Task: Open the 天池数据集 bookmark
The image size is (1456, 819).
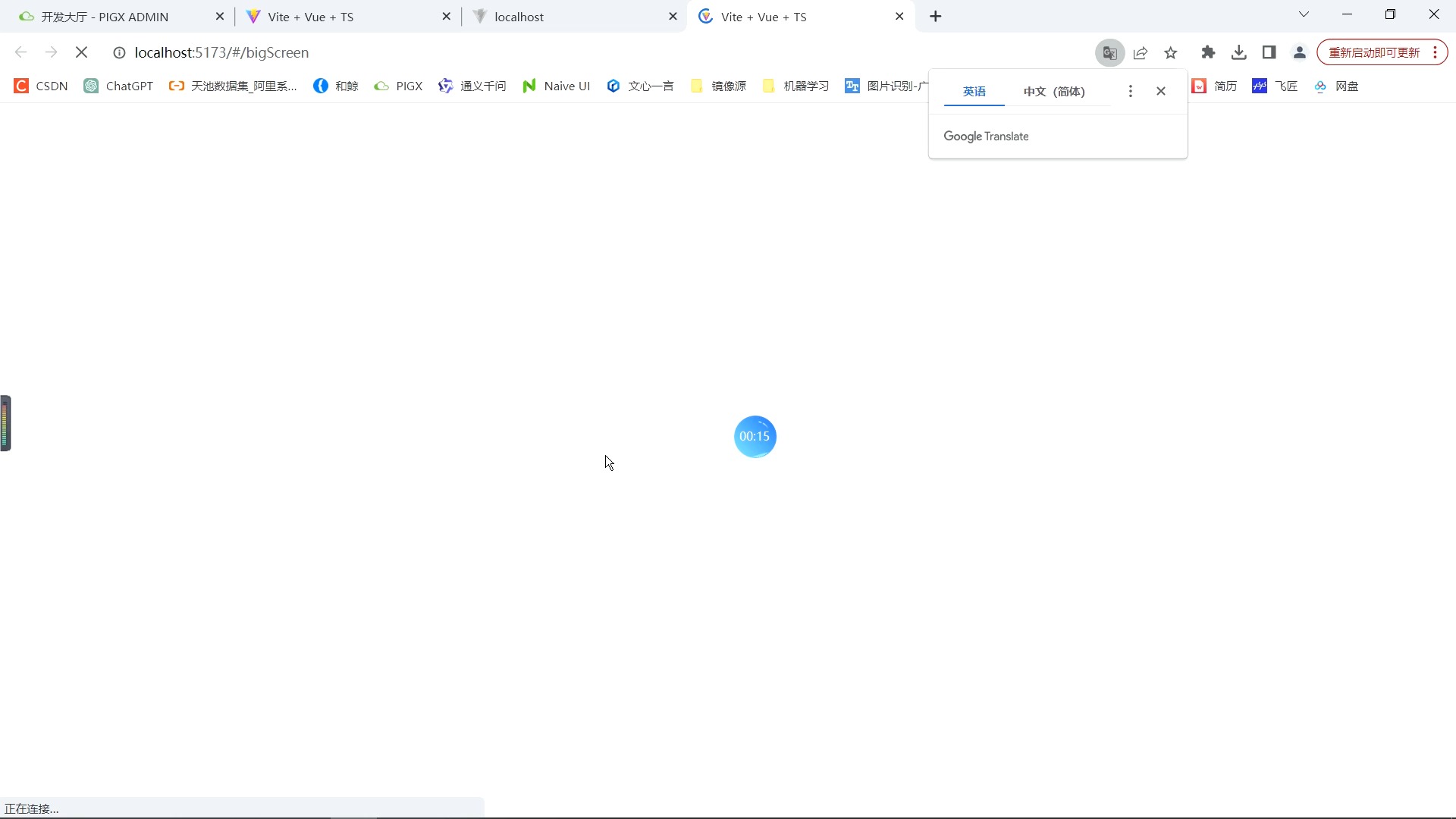Action: point(234,86)
